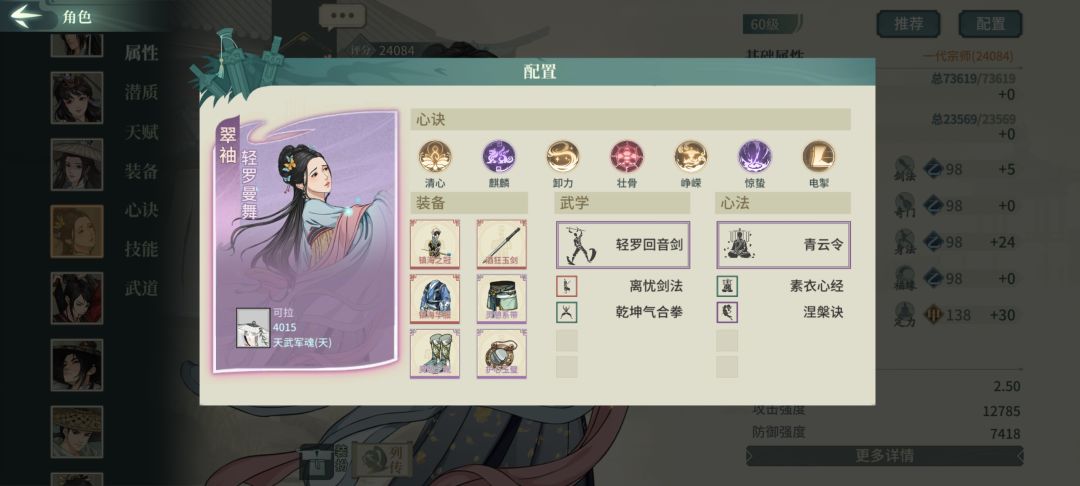The image size is (1080, 486).
Task: Select the 青云令 inner method
Action: [783, 244]
